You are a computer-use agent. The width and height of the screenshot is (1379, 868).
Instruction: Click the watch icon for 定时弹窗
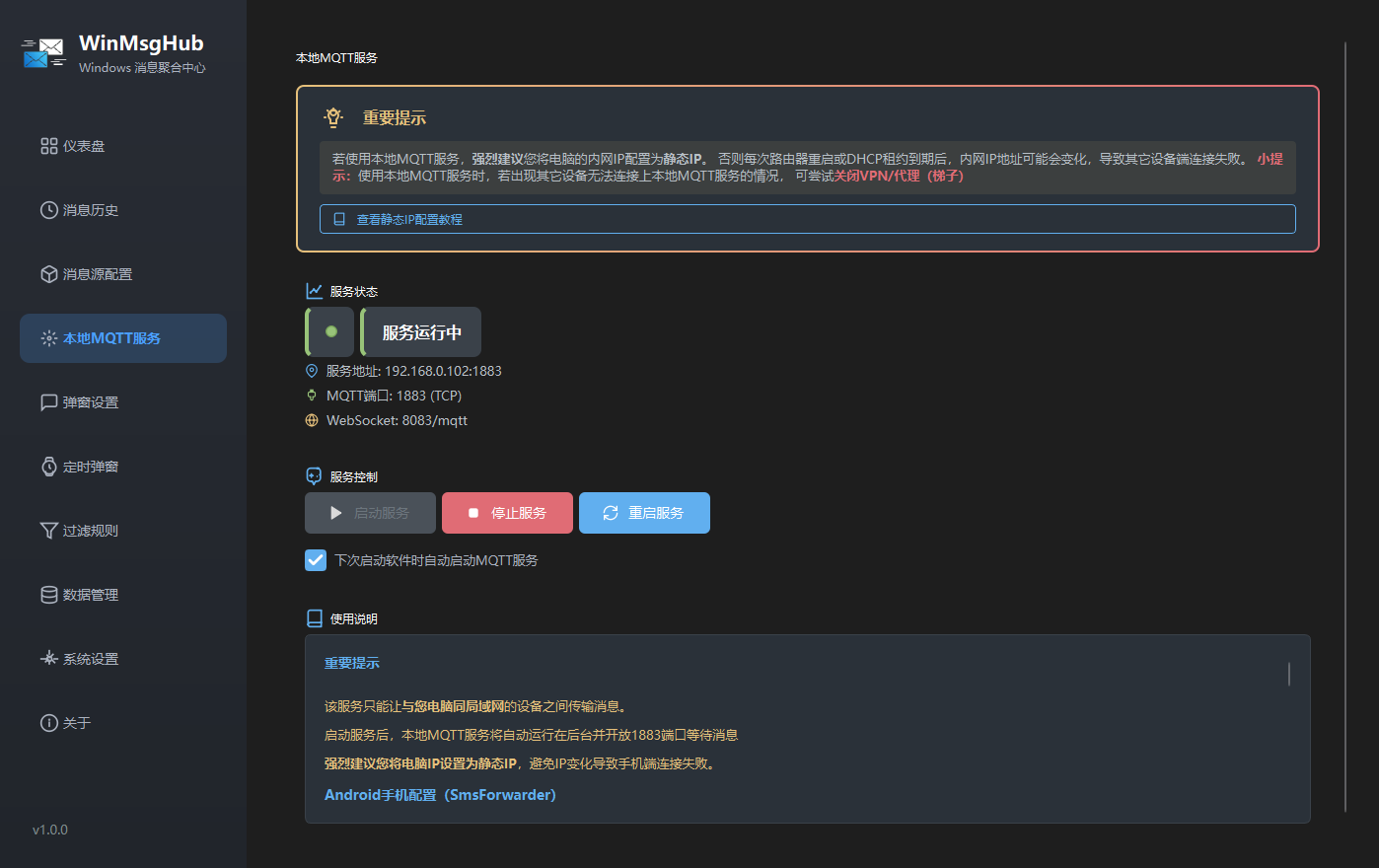[x=48, y=467]
